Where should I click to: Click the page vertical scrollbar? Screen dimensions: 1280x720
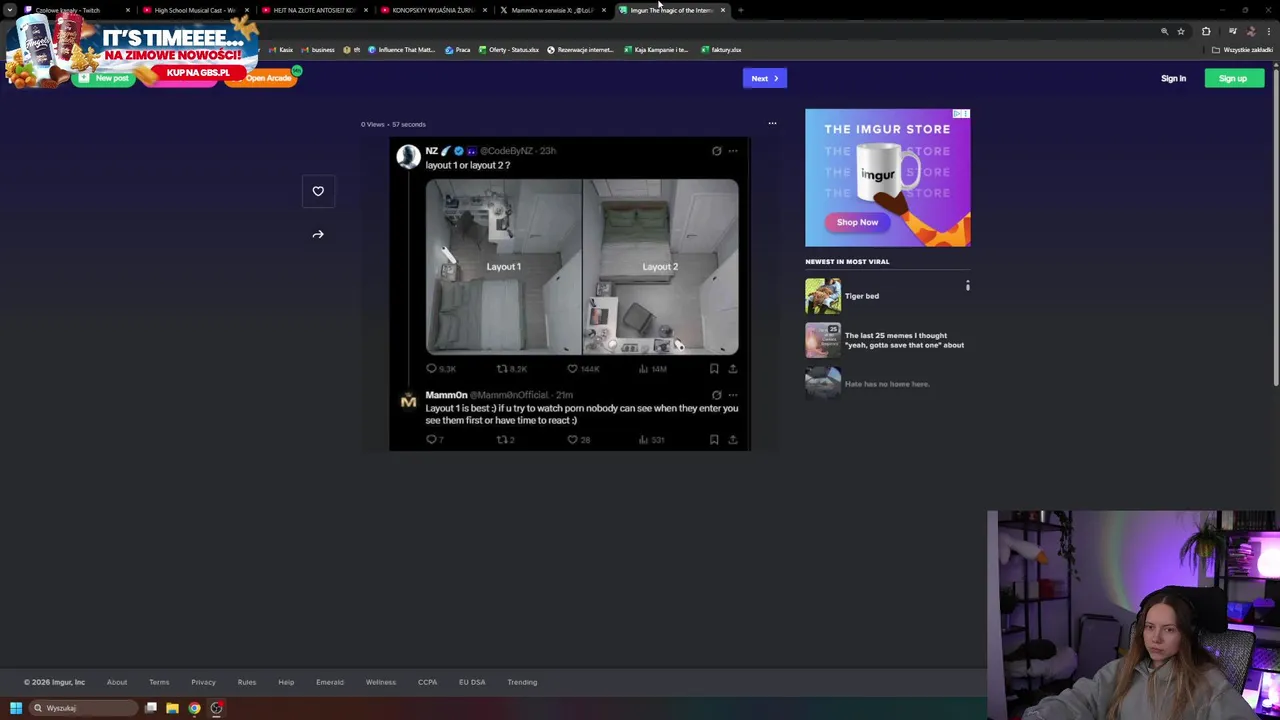[1276, 228]
